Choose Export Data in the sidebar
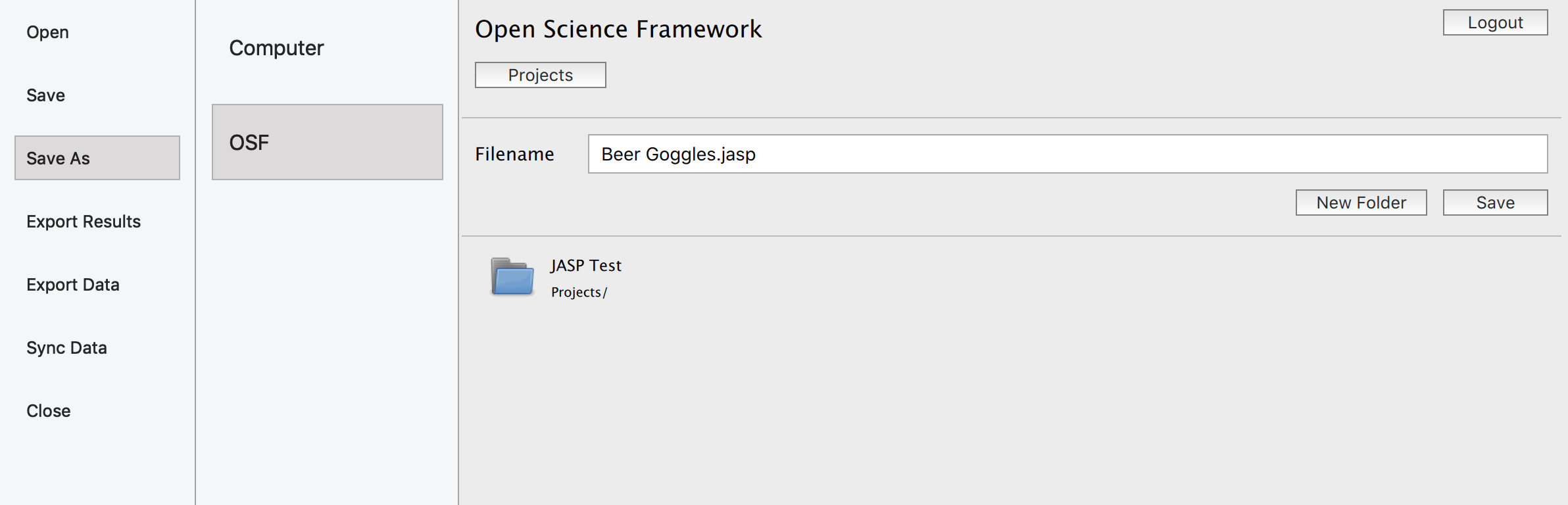The height and width of the screenshot is (505, 1568). pos(73,284)
